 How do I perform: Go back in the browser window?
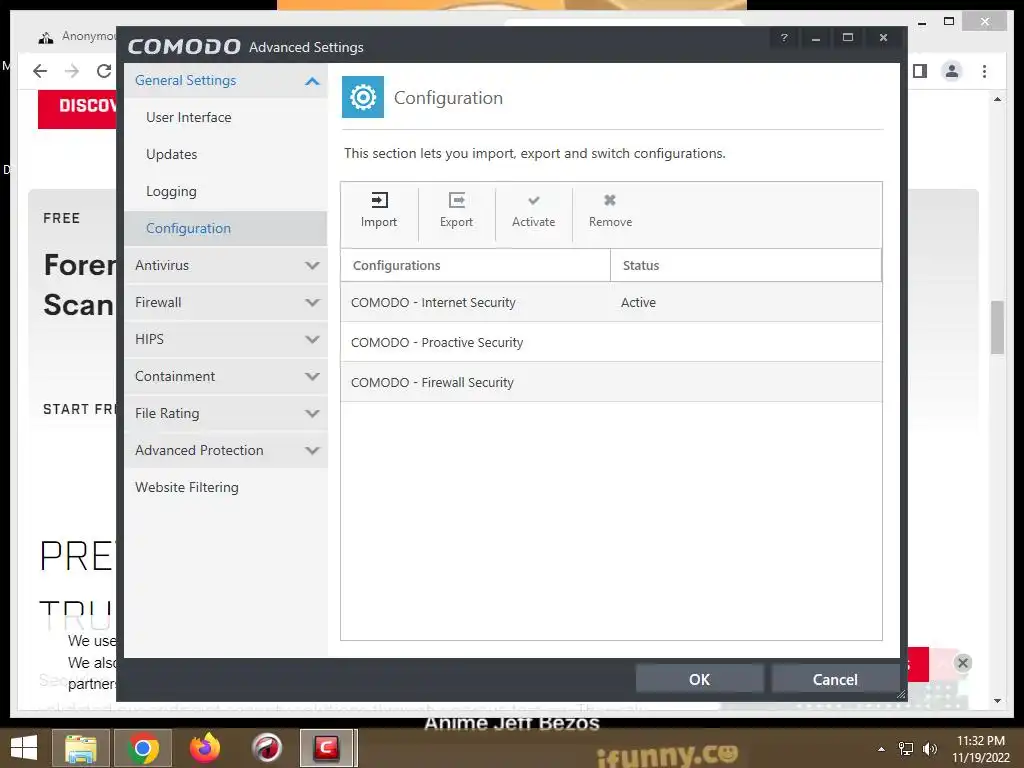pos(40,71)
